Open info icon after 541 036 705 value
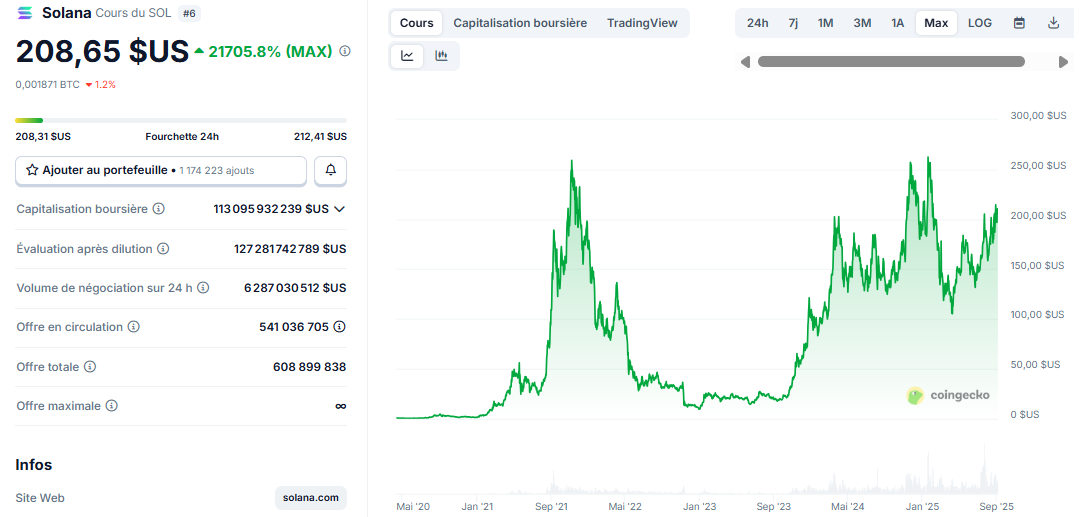Viewport: 1084px width, 517px height. (339, 327)
